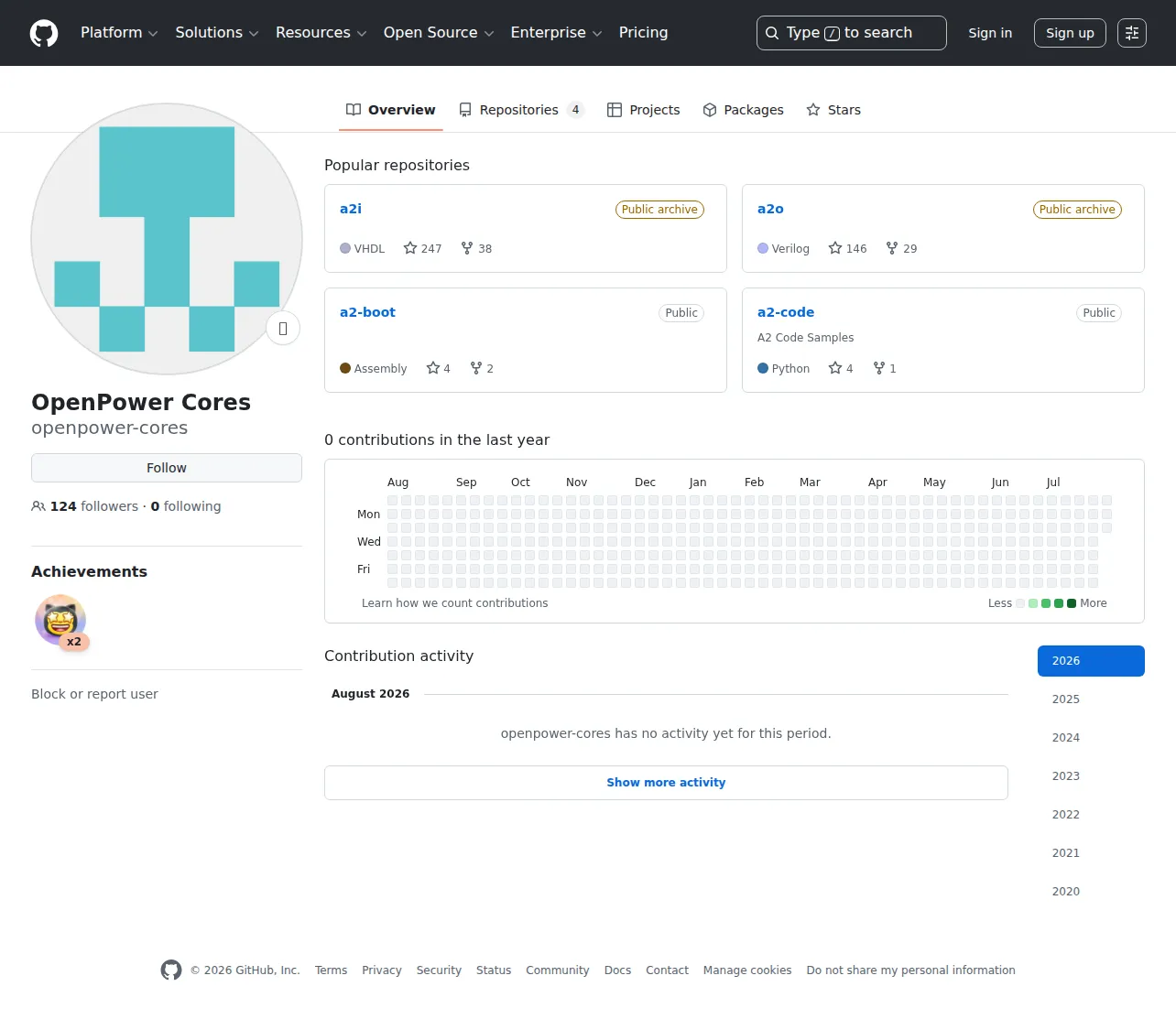Click the fork icon on a2-boot card
This screenshot has width=1176, height=1019.
(476, 368)
